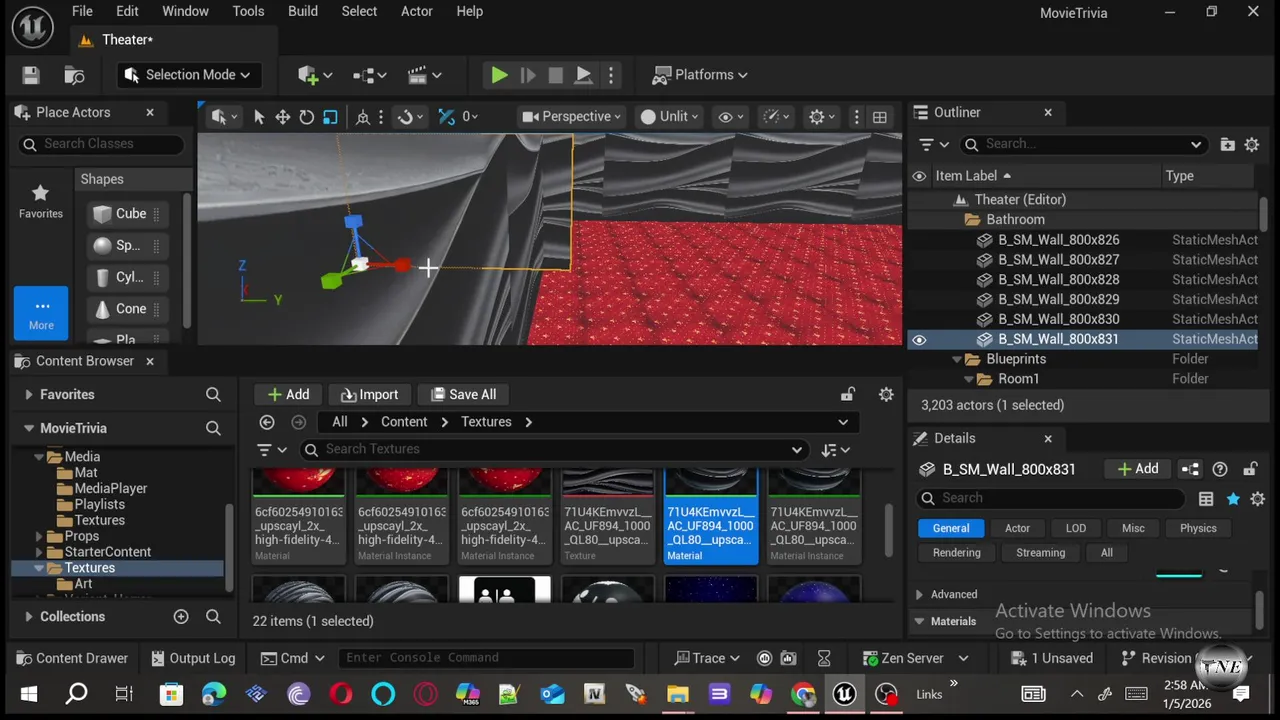Image resolution: width=1280 pixels, height=720 pixels.
Task: Open the Browse content icon in toolbar
Action: pyautogui.click(x=74, y=75)
